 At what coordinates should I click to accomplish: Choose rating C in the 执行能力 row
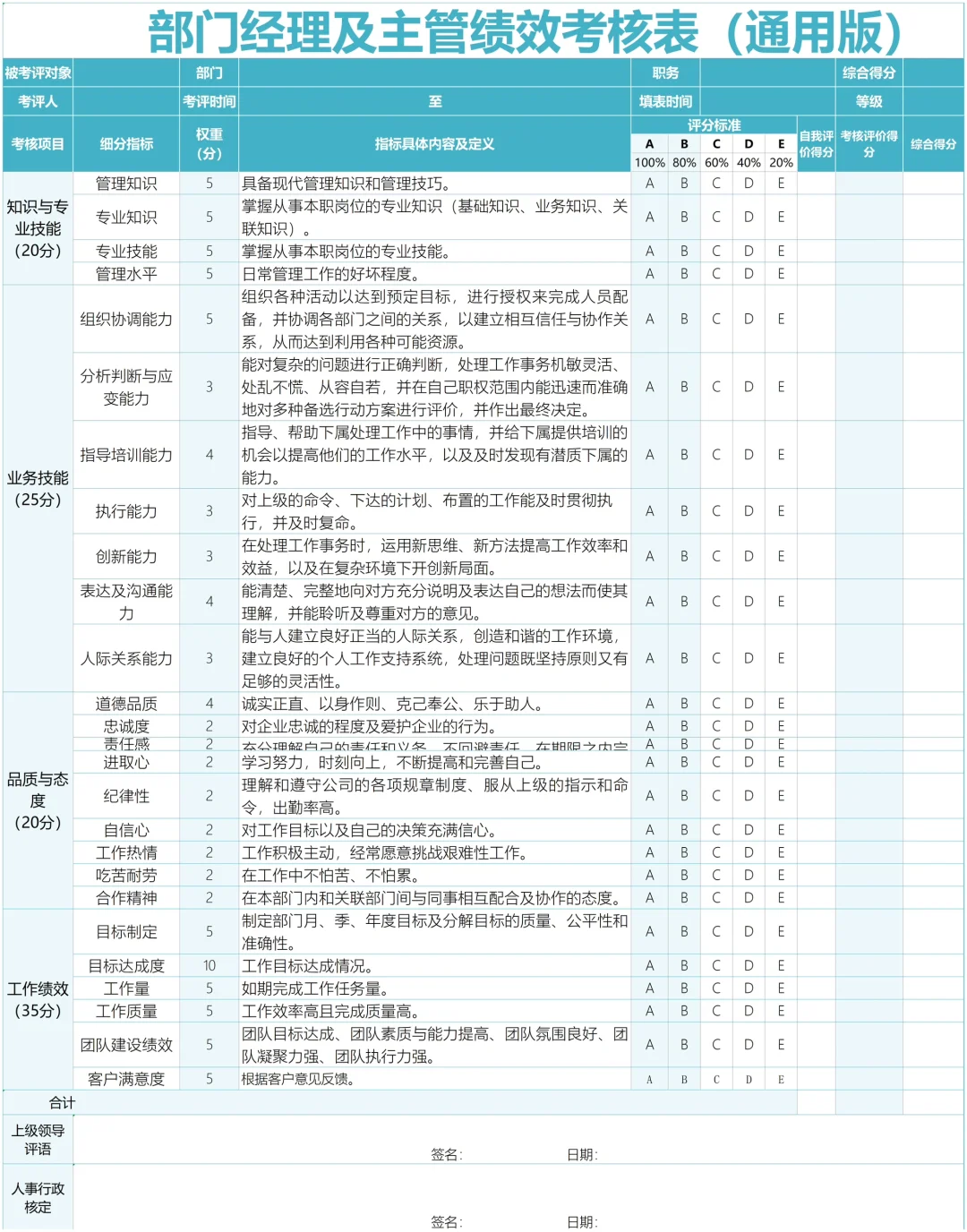(x=716, y=511)
